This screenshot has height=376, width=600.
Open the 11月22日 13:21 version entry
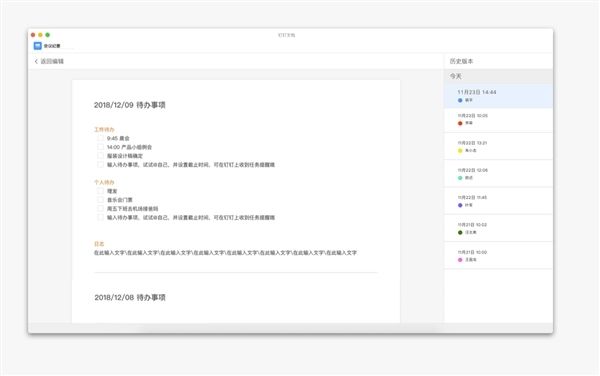pos(498,146)
